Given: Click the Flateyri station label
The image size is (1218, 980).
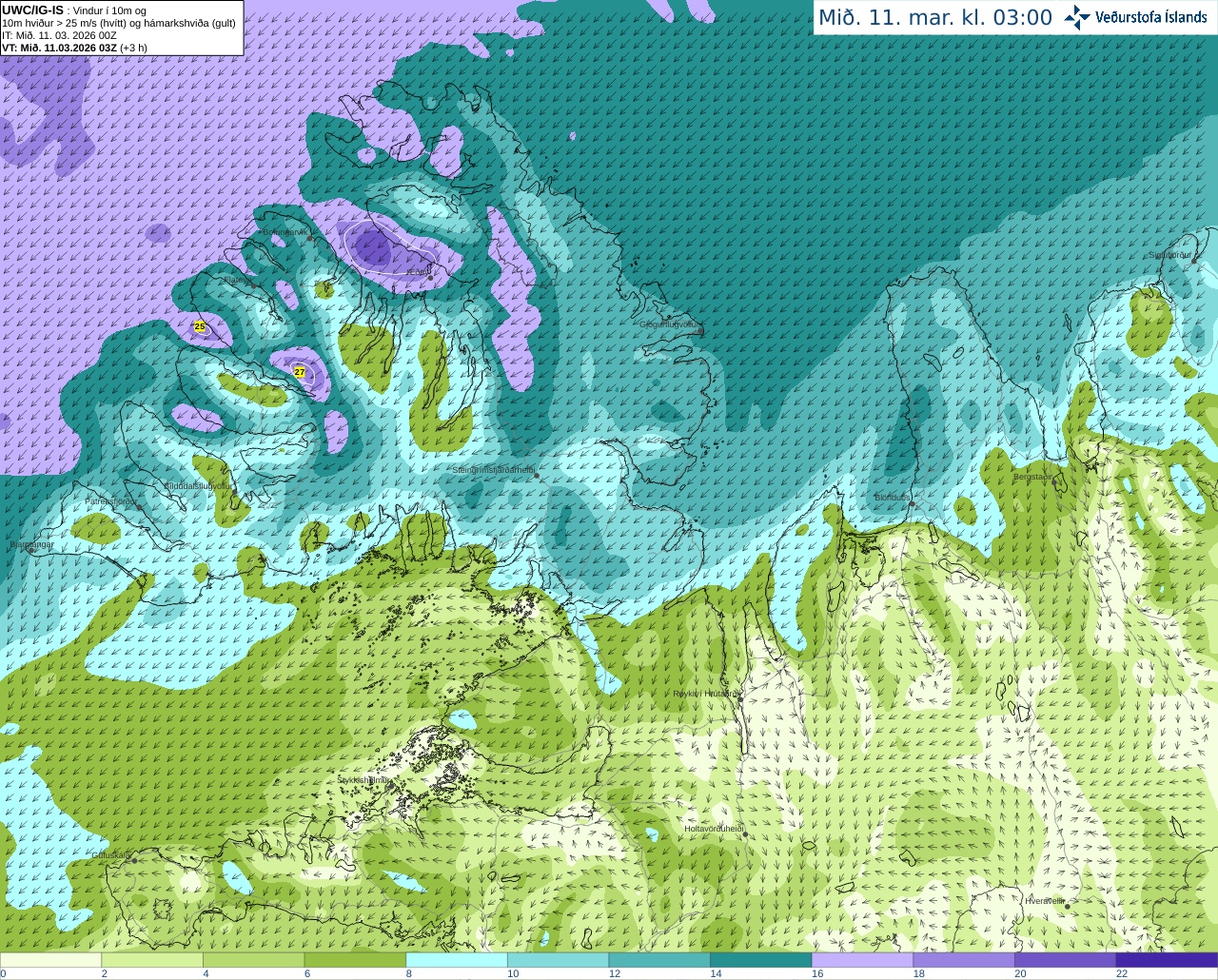Looking at the screenshot, I should point(237,280).
